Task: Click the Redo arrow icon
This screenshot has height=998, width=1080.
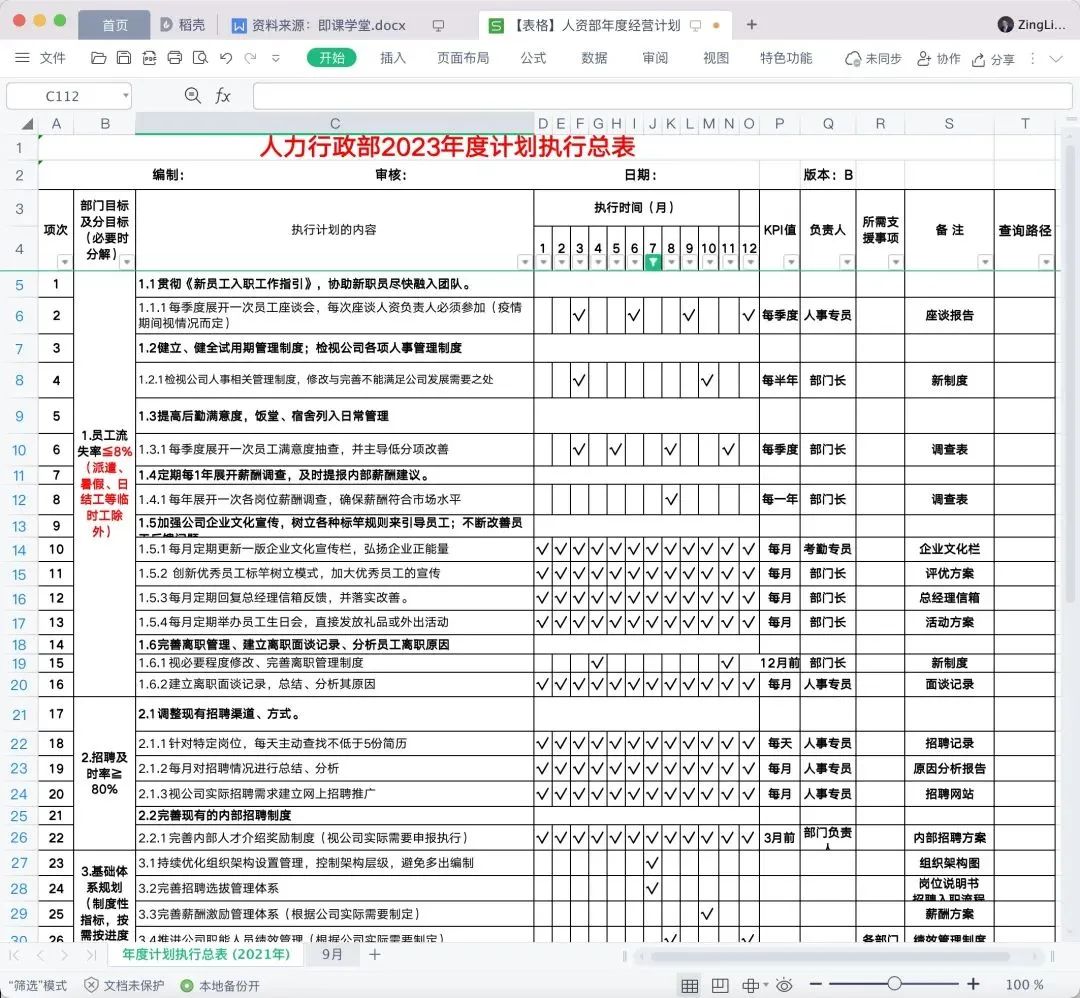Action: point(251,58)
